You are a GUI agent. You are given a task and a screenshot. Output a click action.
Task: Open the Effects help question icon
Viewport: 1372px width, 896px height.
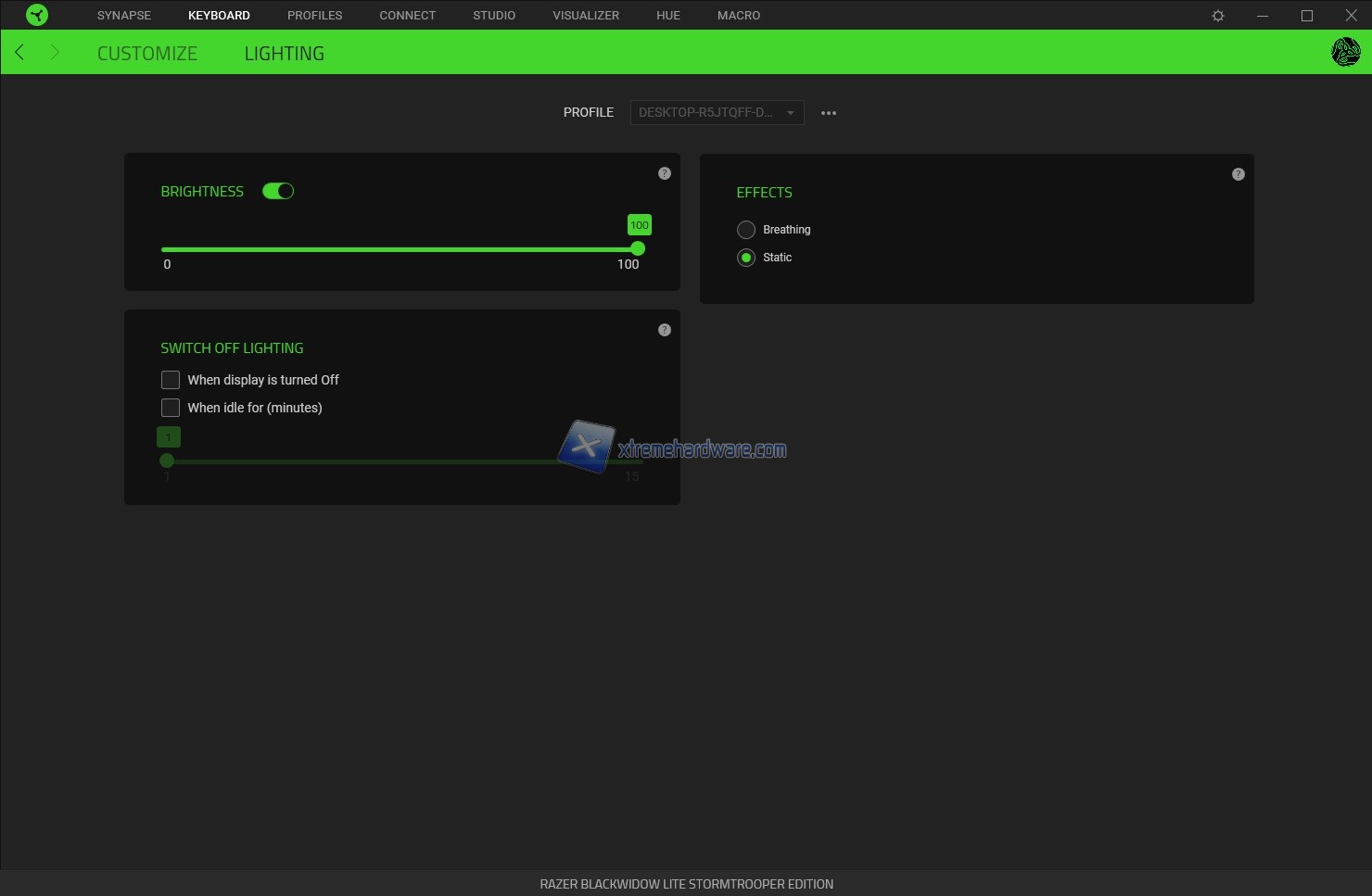tap(1238, 174)
